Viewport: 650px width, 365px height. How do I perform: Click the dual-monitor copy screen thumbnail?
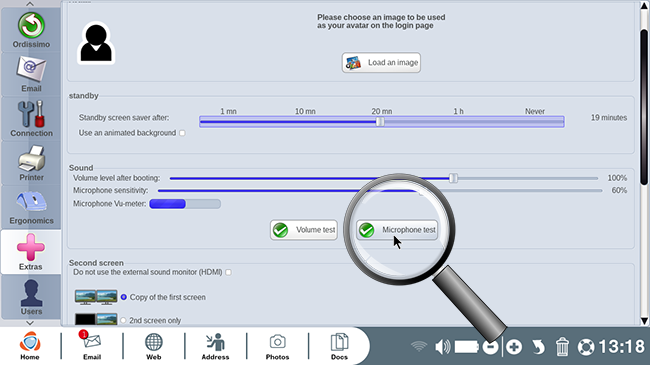(x=96, y=297)
